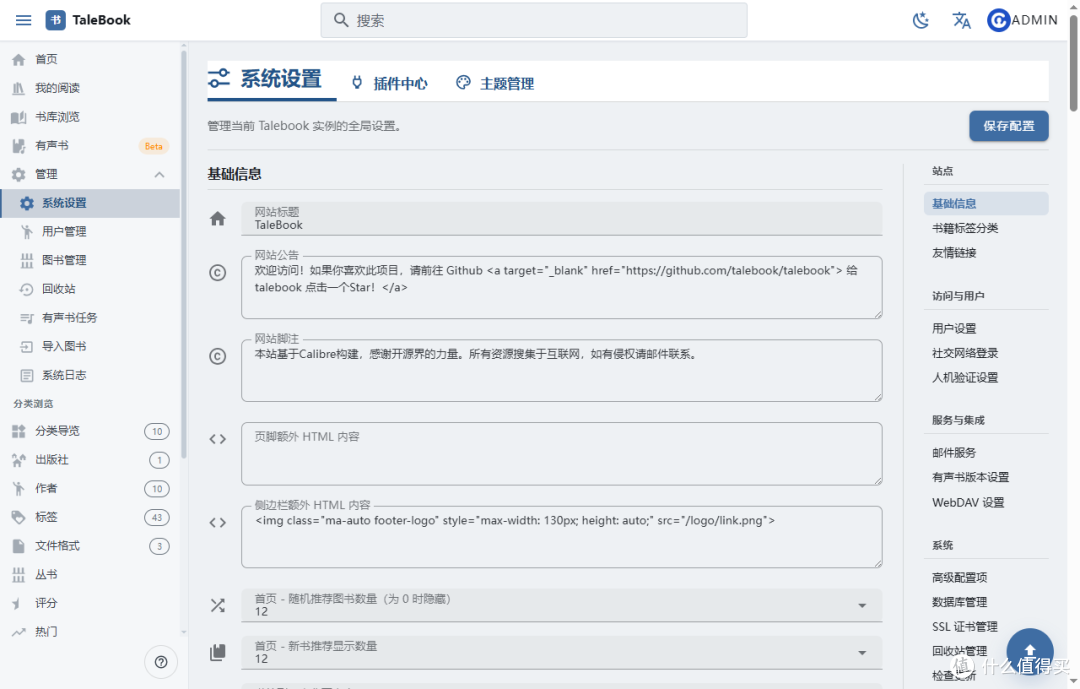Click the shuffle icon beside 随机推荐
Screen dimensions: 1080x689
click(218, 606)
